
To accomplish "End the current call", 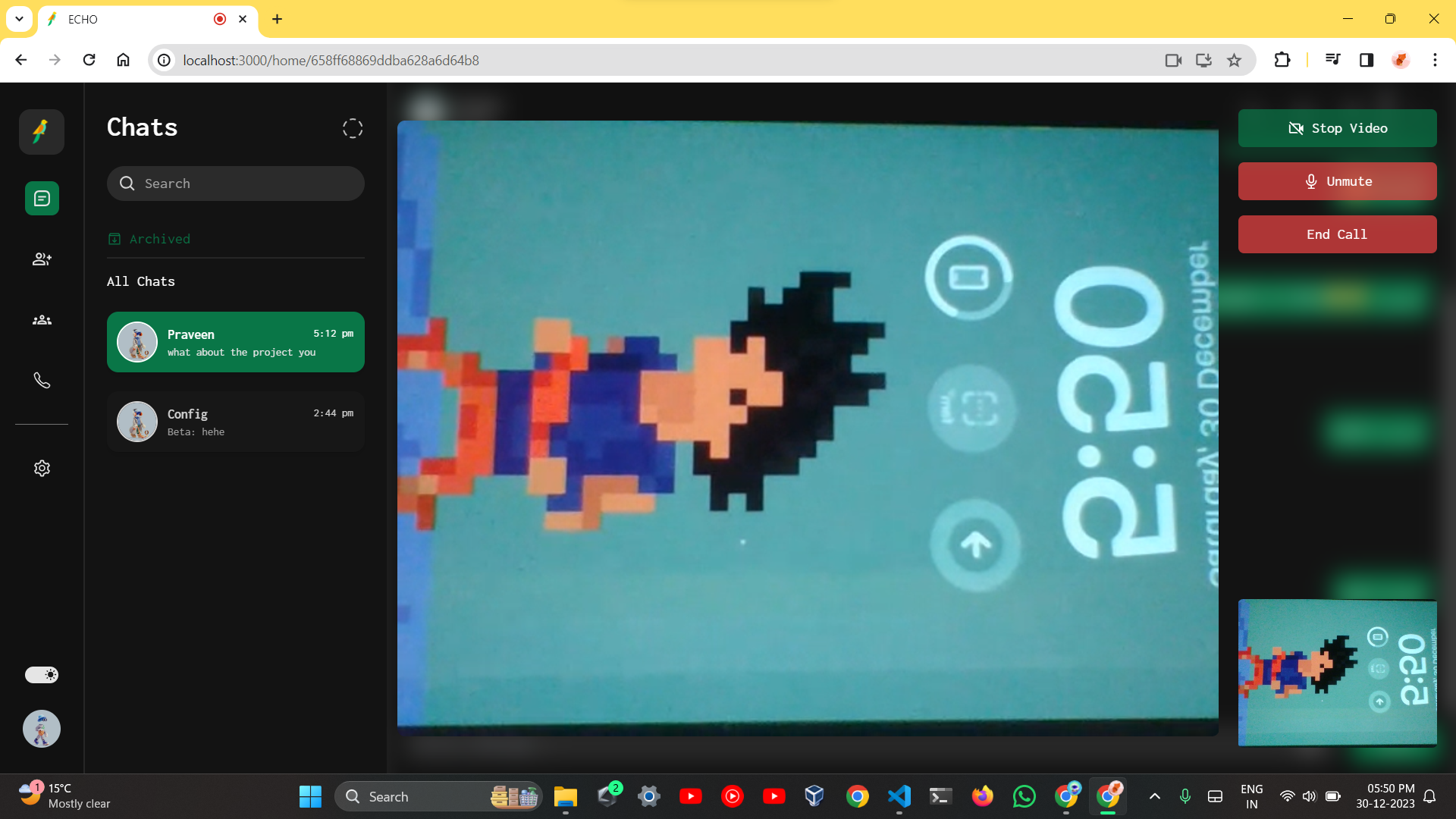I will coord(1337,234).
